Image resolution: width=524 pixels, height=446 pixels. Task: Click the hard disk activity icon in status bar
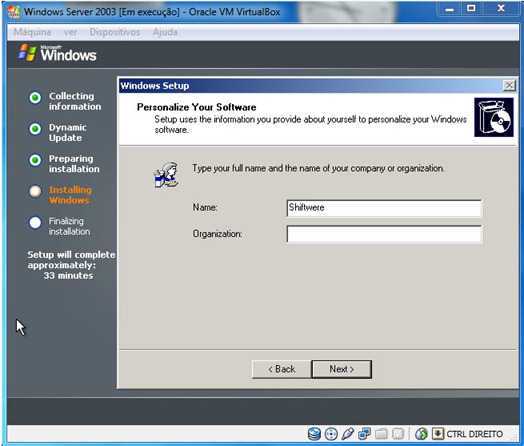(314, 434)
